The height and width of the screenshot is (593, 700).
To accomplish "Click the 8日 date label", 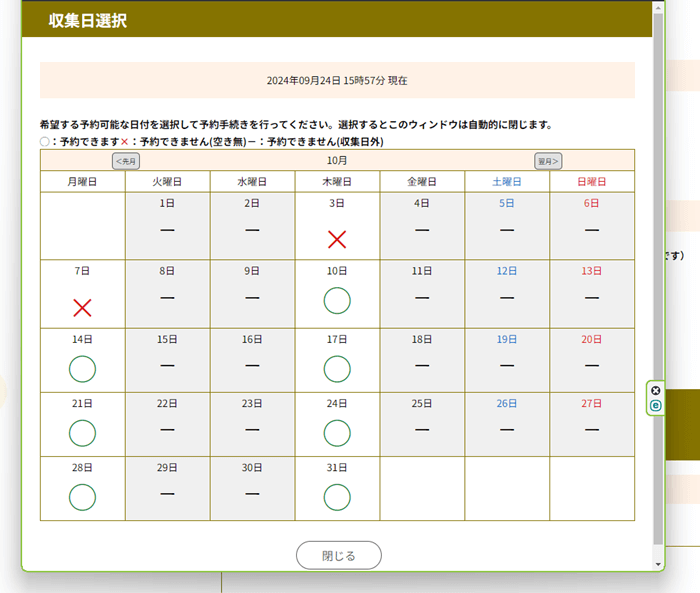I will point(167,271).
